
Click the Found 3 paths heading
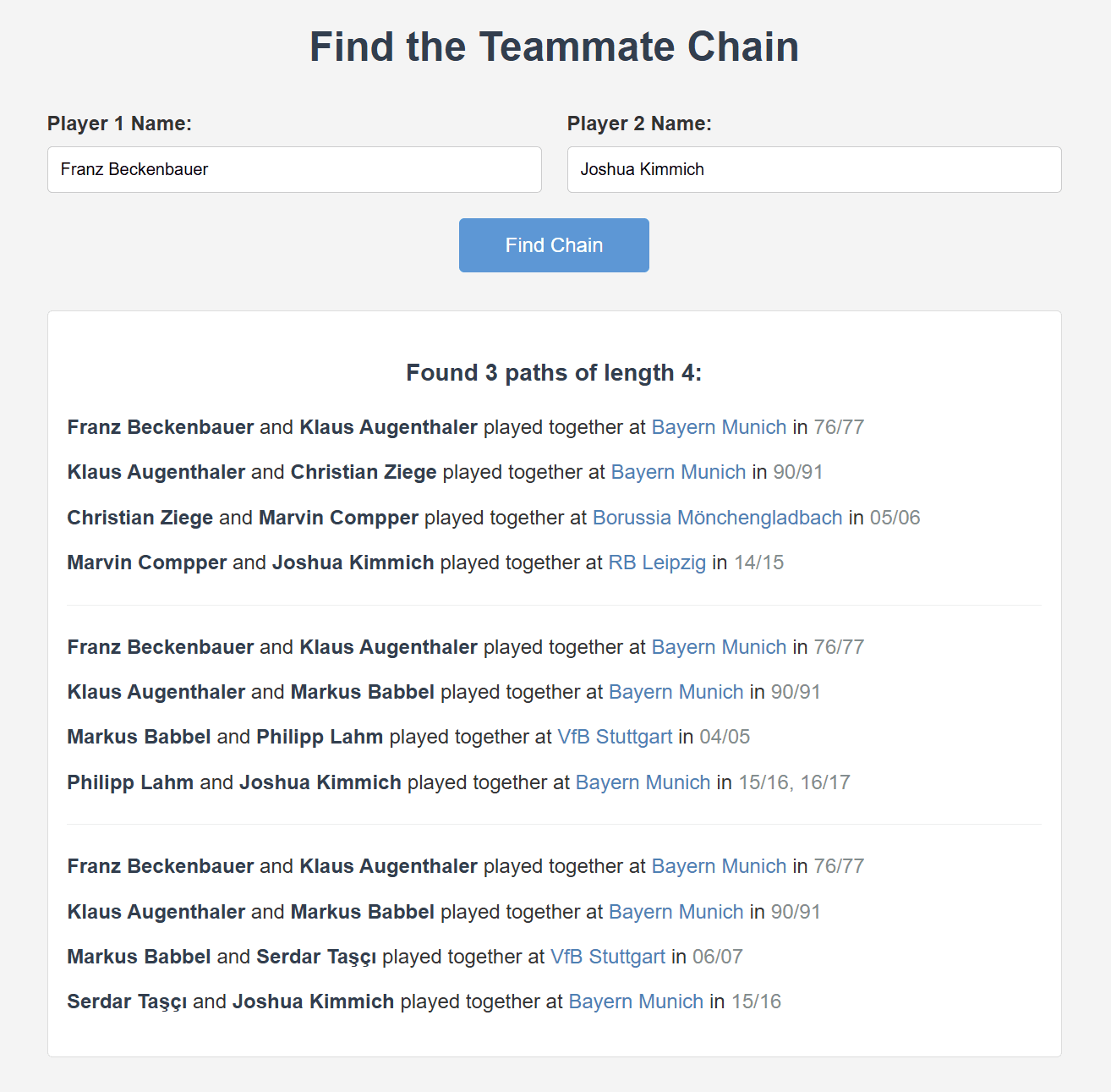[554, 372]
